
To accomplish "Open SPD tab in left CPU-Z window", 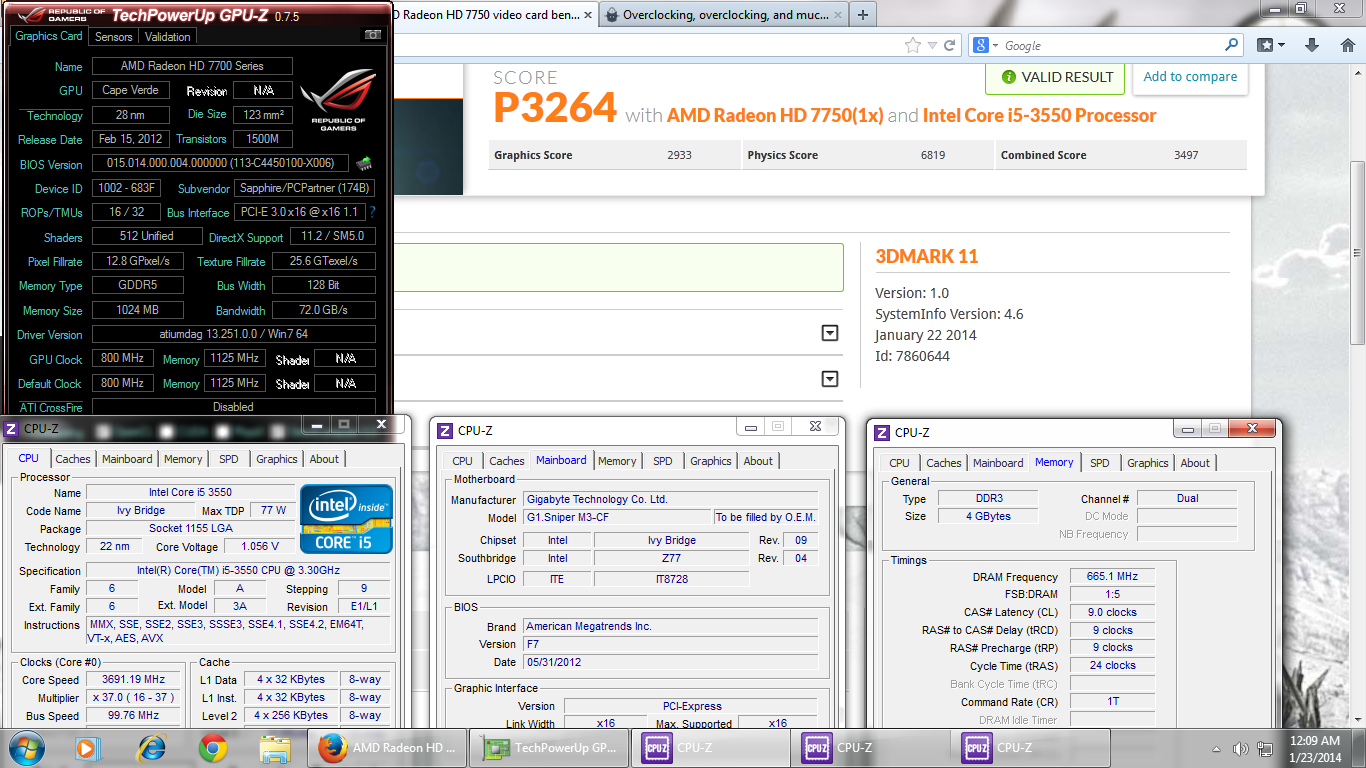I will coord(229,459).
